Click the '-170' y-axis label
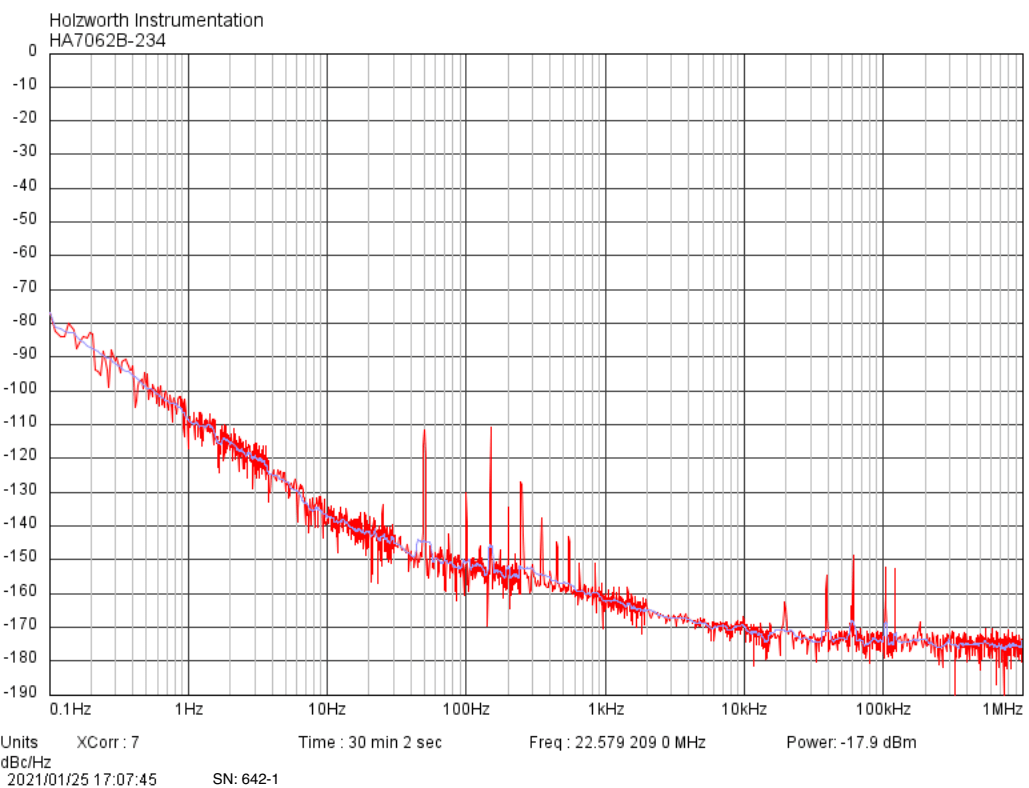Screen dimensions: 1029x788 21,624
